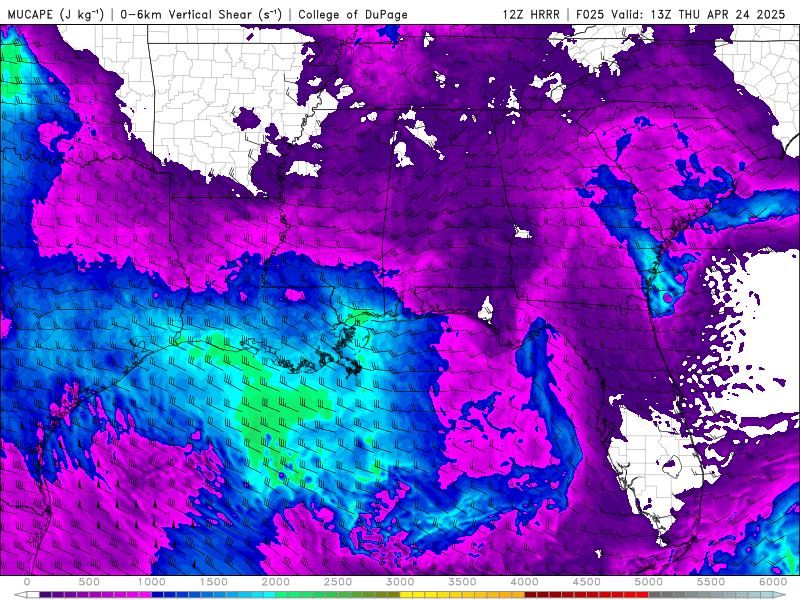This screenshot has height=600, width=800.
Task: Click the 500 label on the color scale
Action: (x=89, y=582)
